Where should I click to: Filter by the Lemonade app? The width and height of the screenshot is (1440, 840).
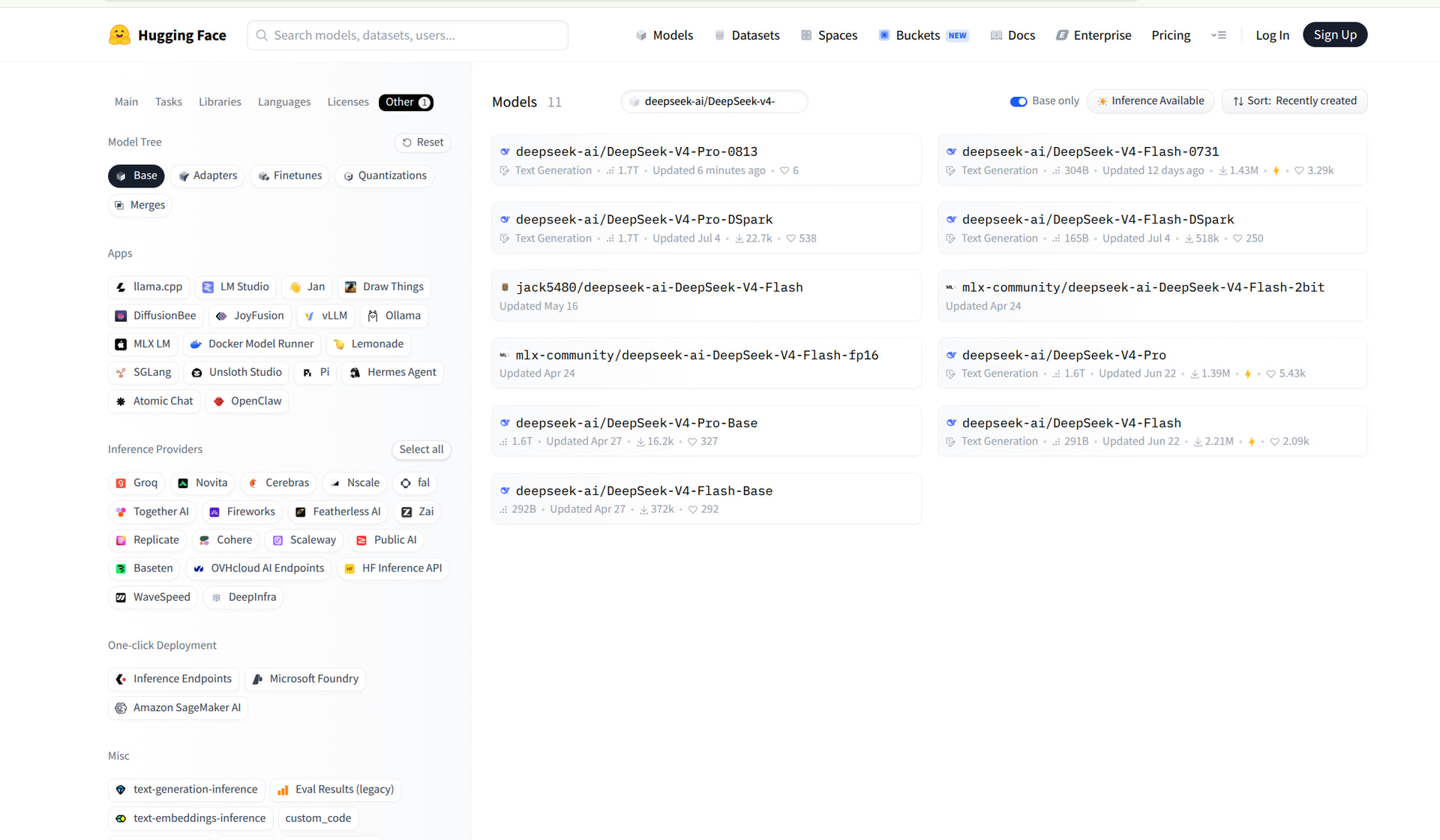point(368,344)
